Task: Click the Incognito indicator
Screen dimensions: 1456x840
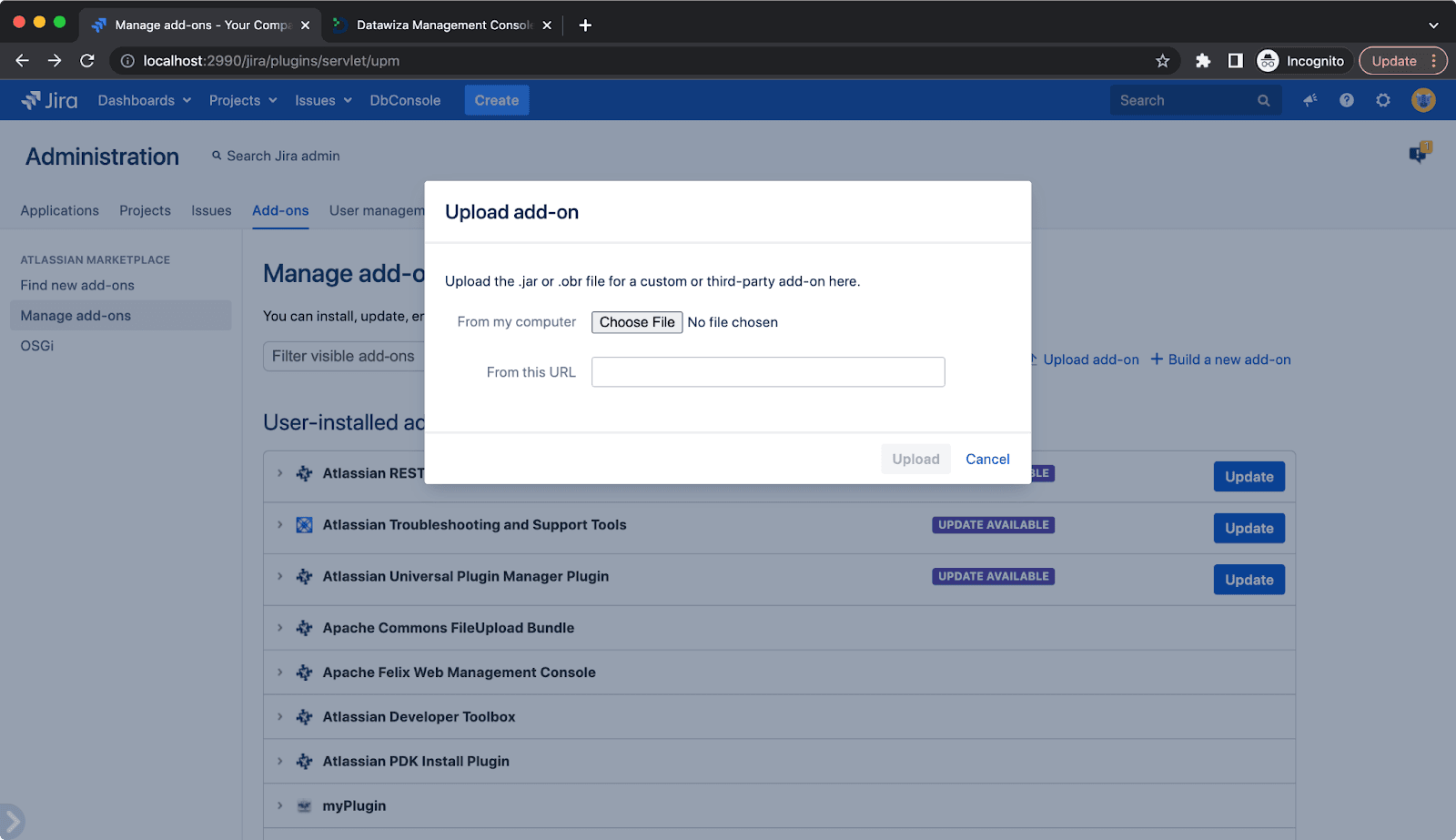Action: [x=1301, y=61]
